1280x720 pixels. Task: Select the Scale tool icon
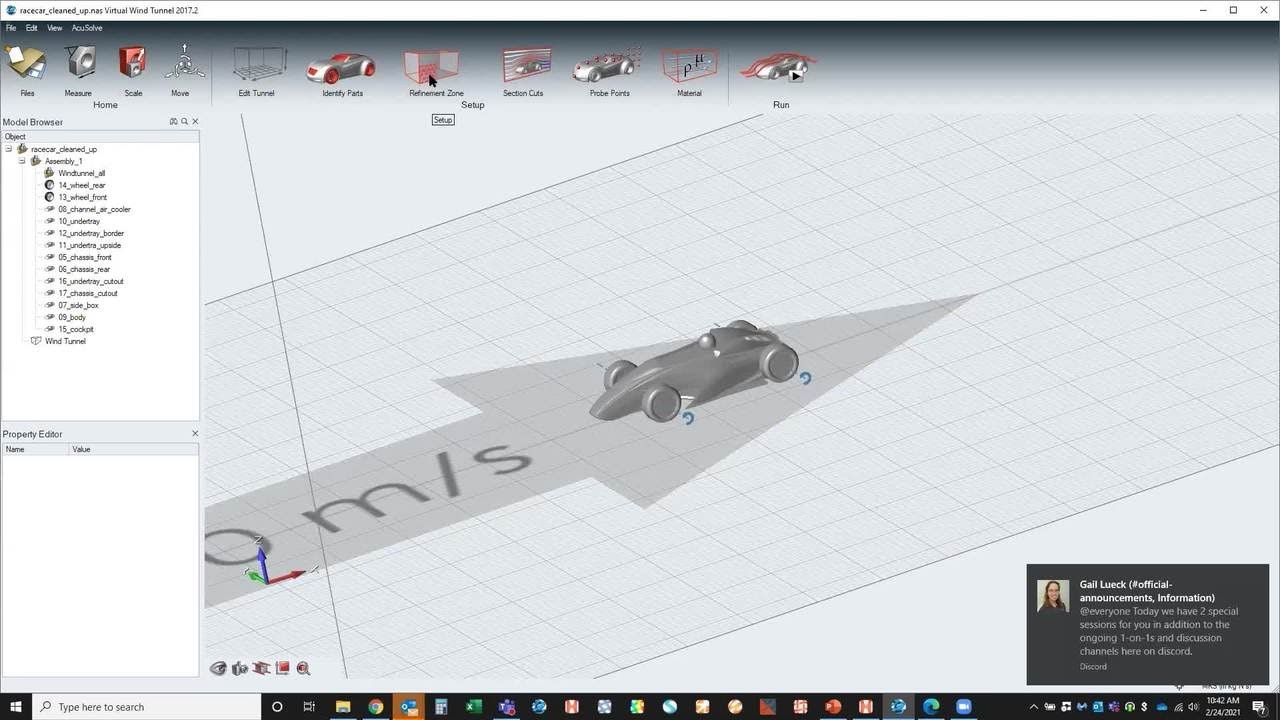tap(132, 63)
